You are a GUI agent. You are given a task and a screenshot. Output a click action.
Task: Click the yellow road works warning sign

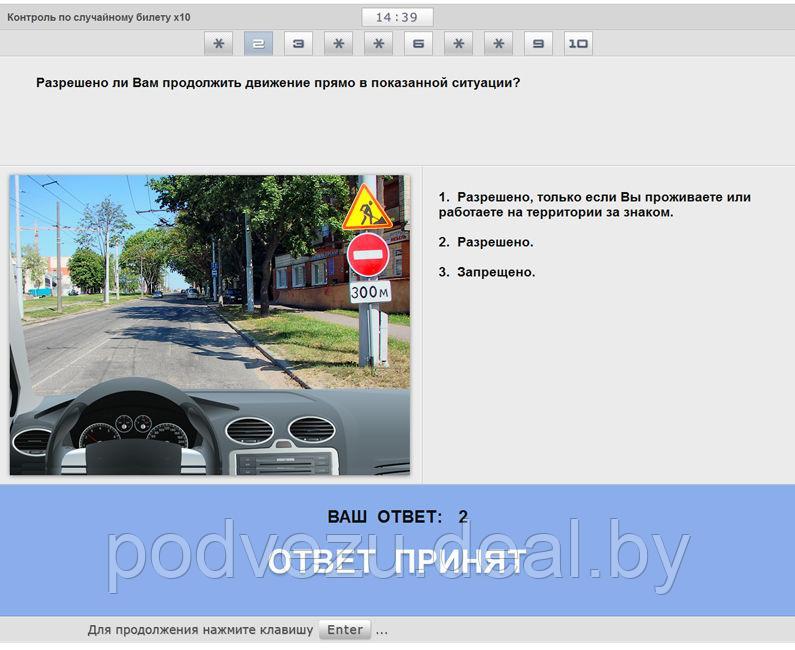tap(367, 210)
